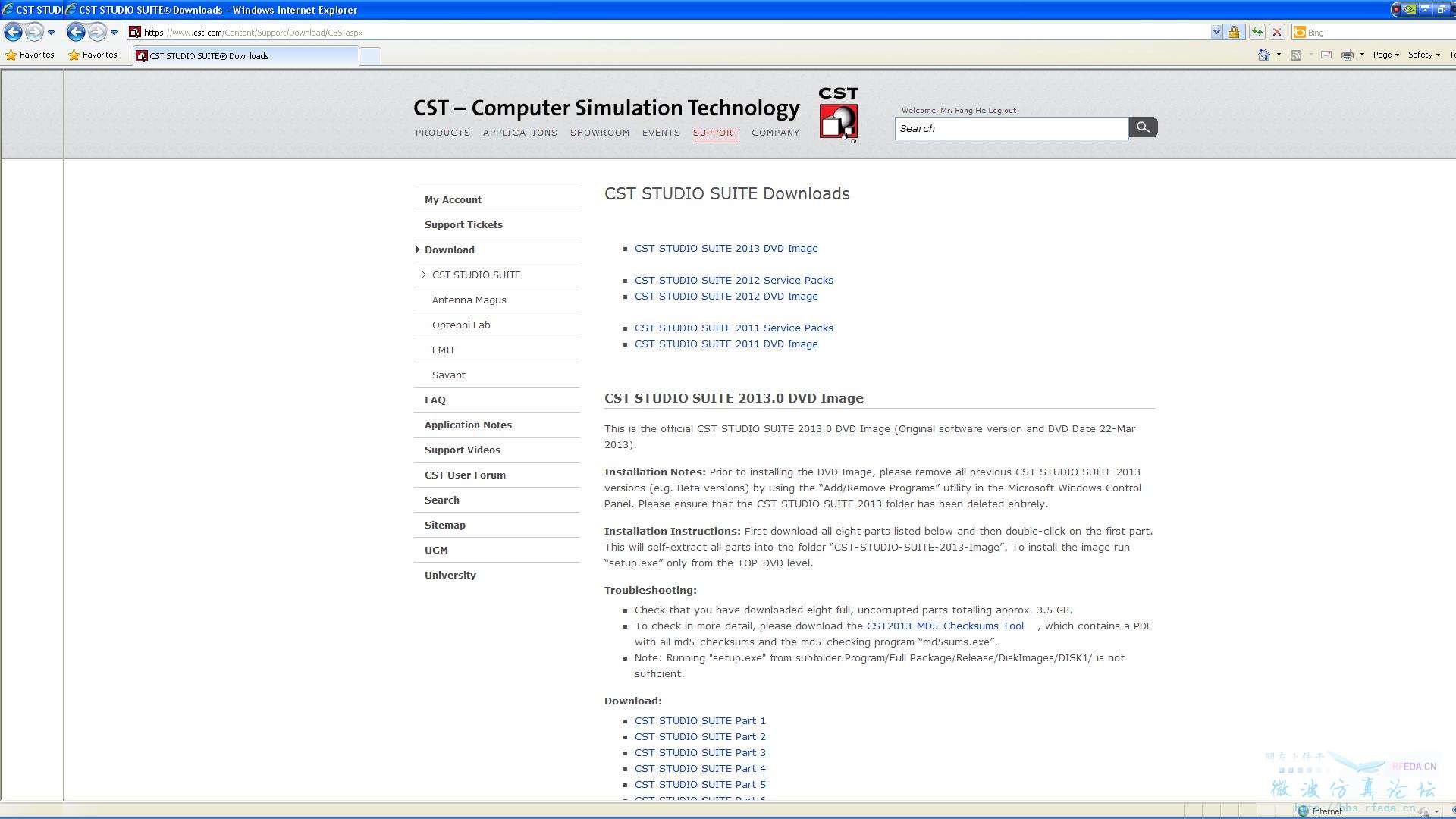Viewport: 1456px width, 819px height.
Task: Open the PRODUCTS navigation menu
Action: tap(443, 133)
